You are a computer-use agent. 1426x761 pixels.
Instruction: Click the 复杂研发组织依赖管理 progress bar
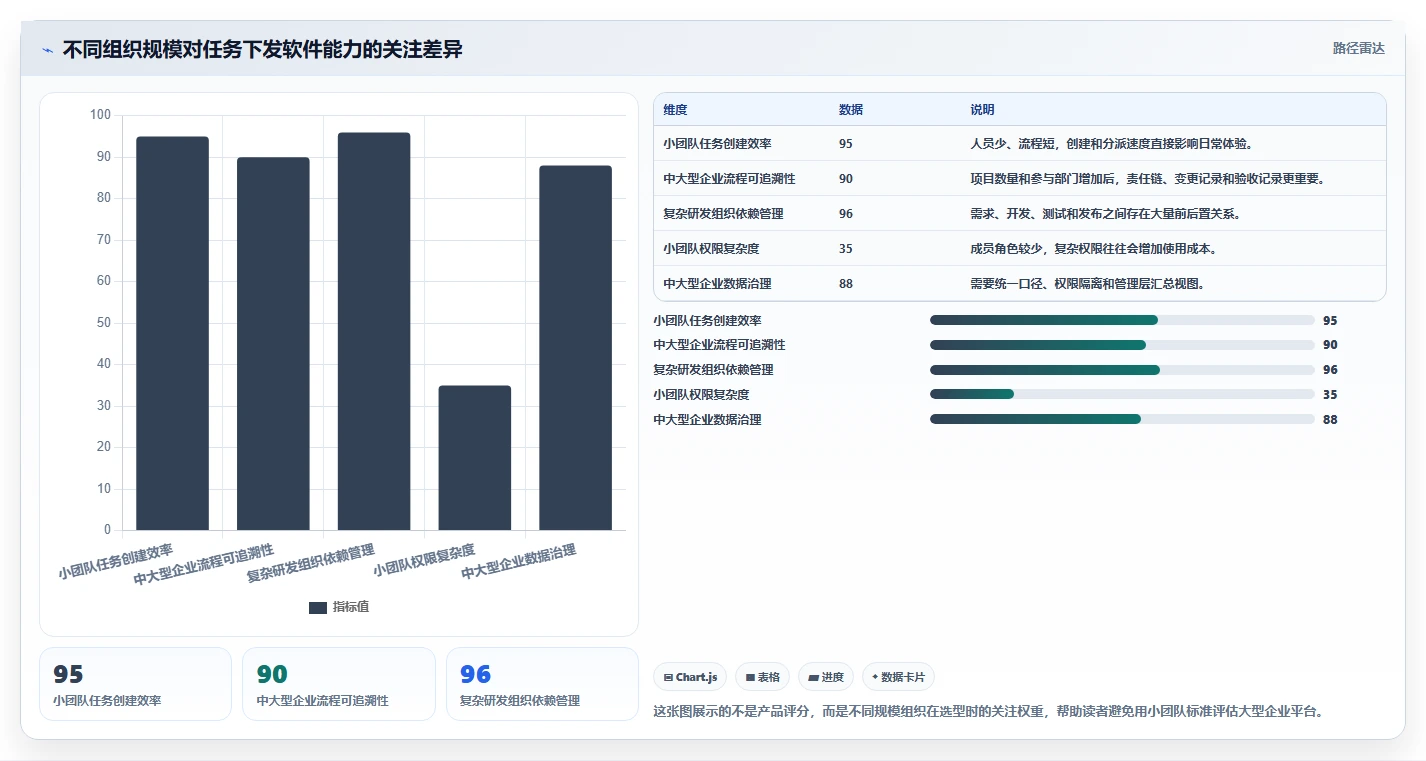[1122, 370]
